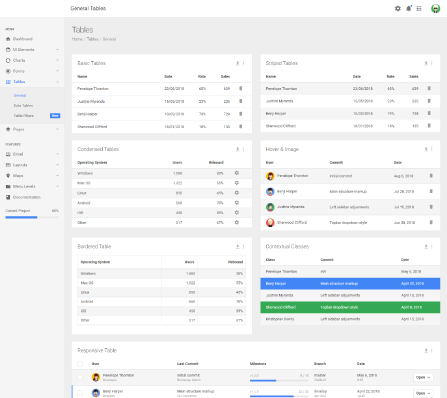Go to Tables in the breadcrumb
The height and width of the screenshot is (398, 447).
(92, 39)
